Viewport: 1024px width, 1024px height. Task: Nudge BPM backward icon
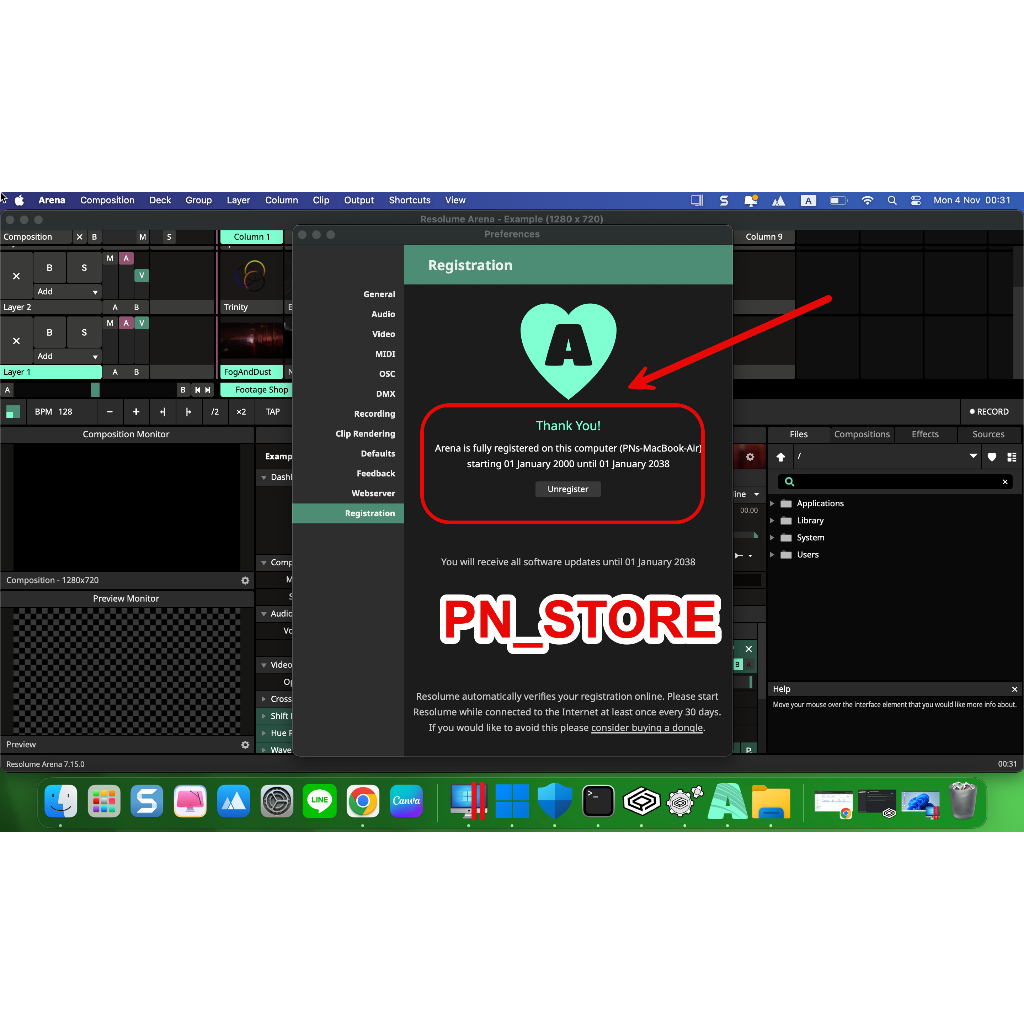(x=163, y=412)
